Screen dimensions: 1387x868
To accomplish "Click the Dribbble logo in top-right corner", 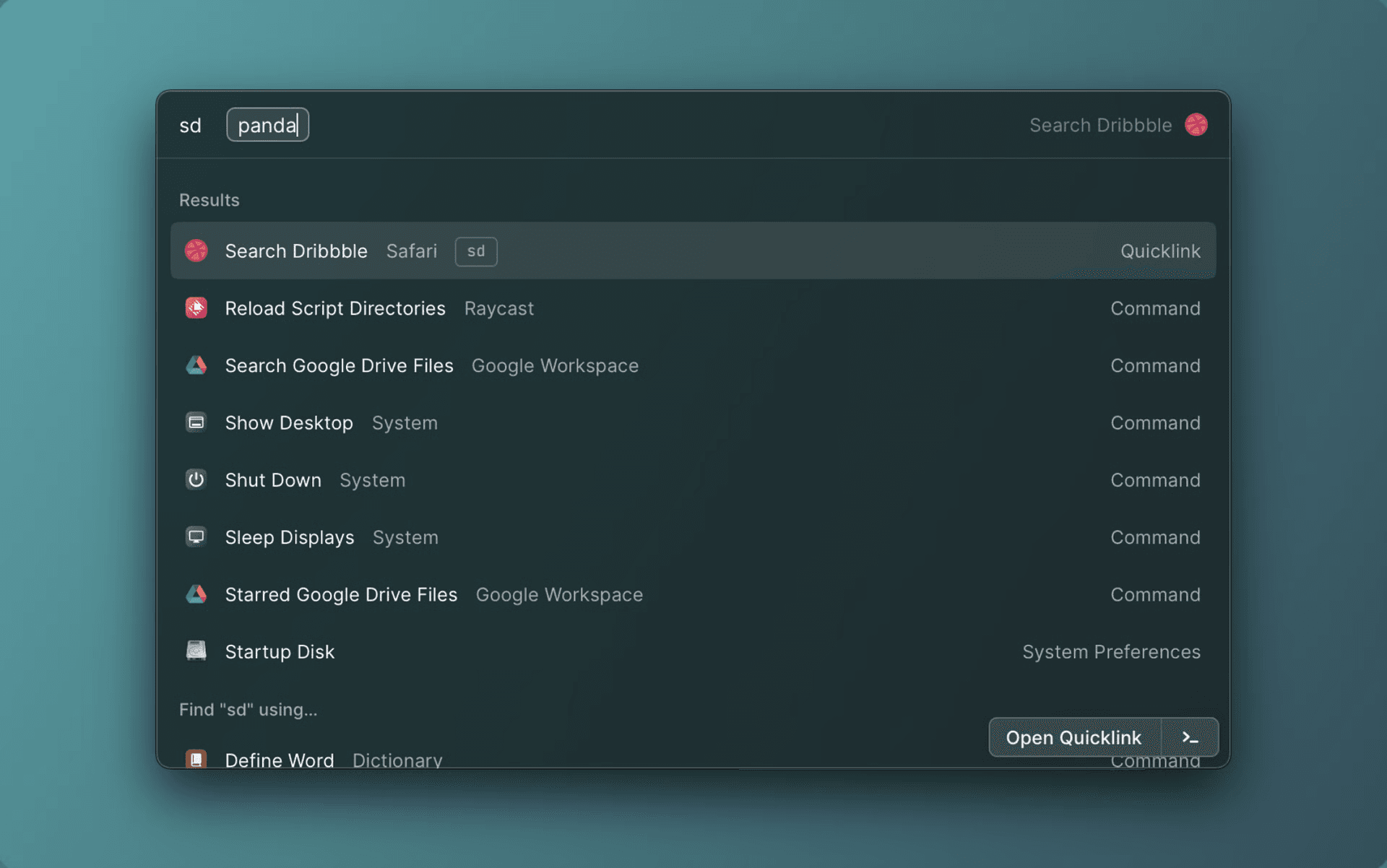I will [1197, 124].
